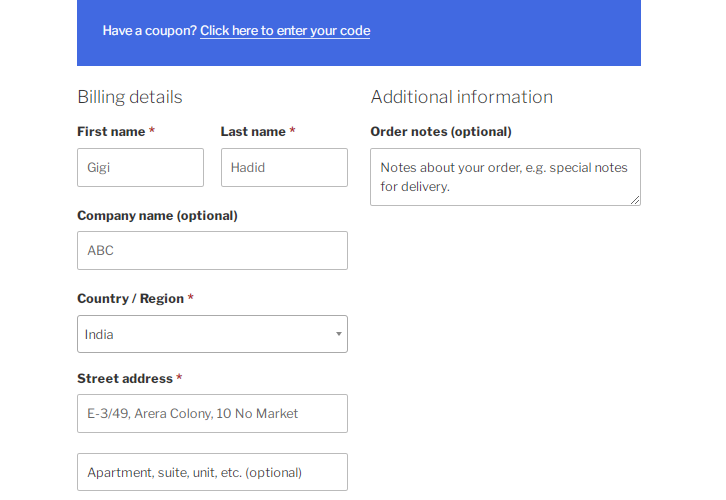Viewport: 726px width, 500px height.
Task: Click the 'Additional information' heading
Action: pyautogui.click(x=461, y=97)
